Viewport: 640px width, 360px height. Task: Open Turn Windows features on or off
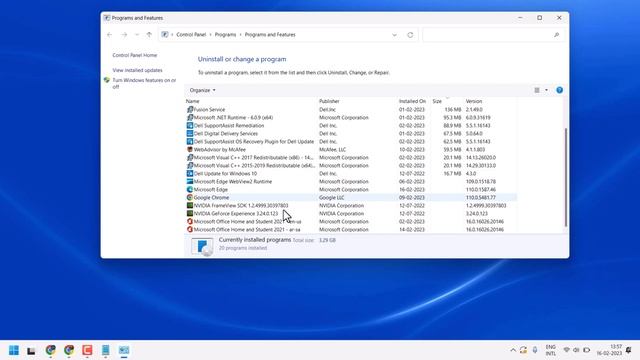click(144, 83)
